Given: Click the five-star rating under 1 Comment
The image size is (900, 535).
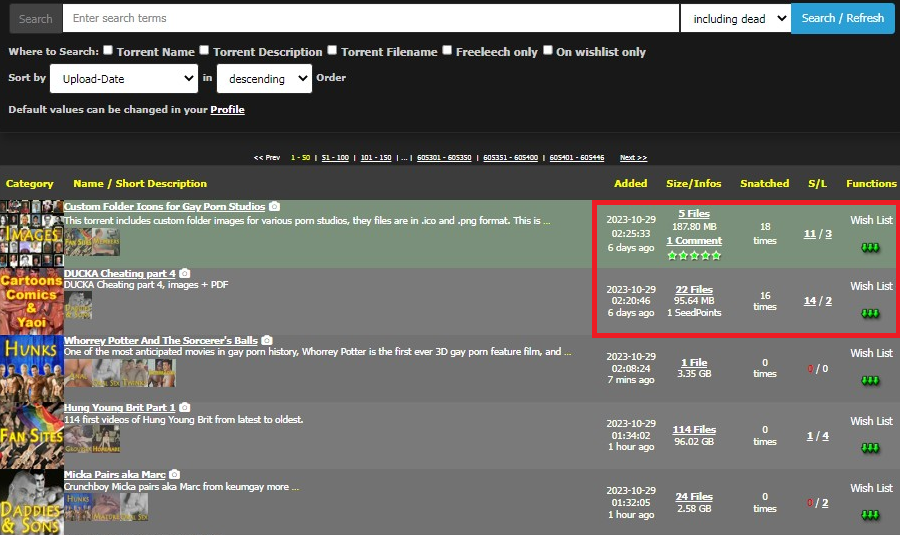Looking at the screenshot, I should pos(694,255).
